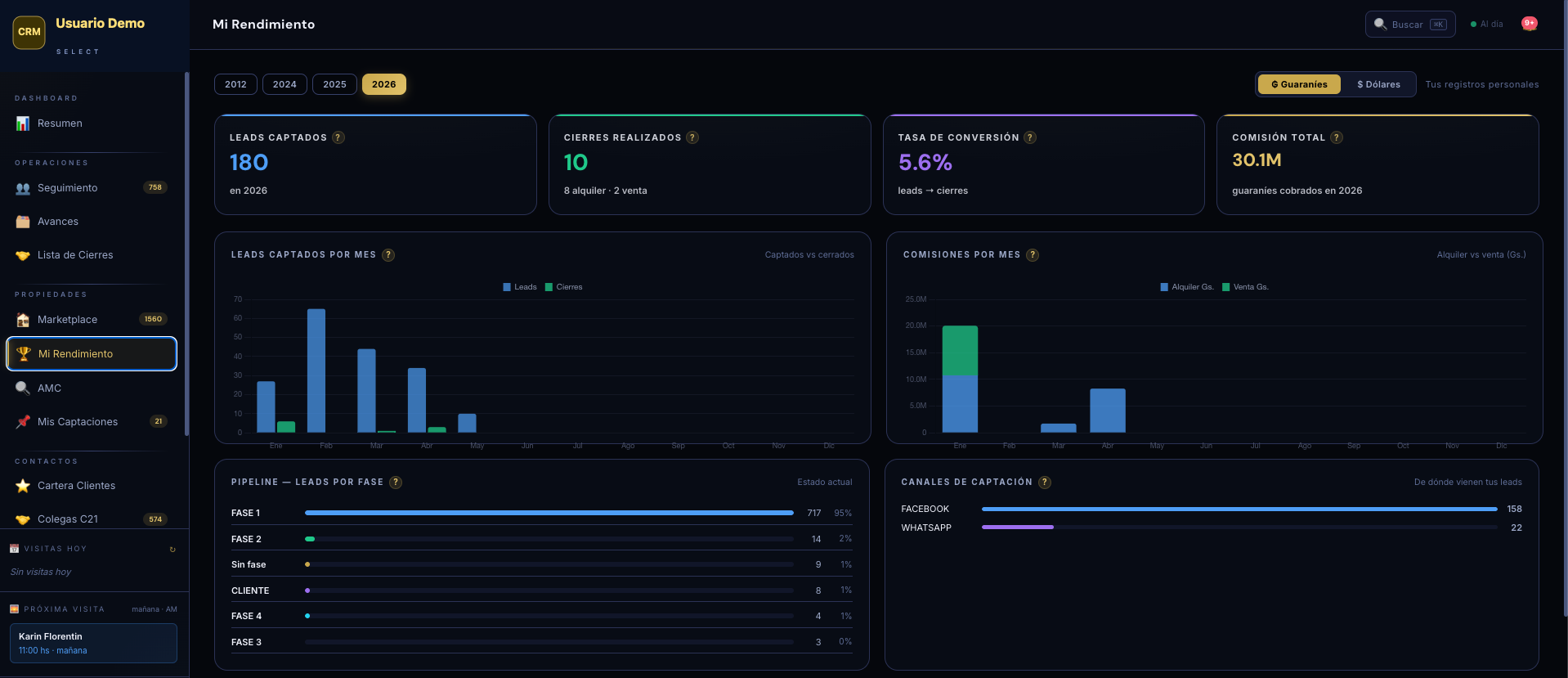Click the Cartera Clientes star icon
The image size is (1568, 678).
point(23,486)
